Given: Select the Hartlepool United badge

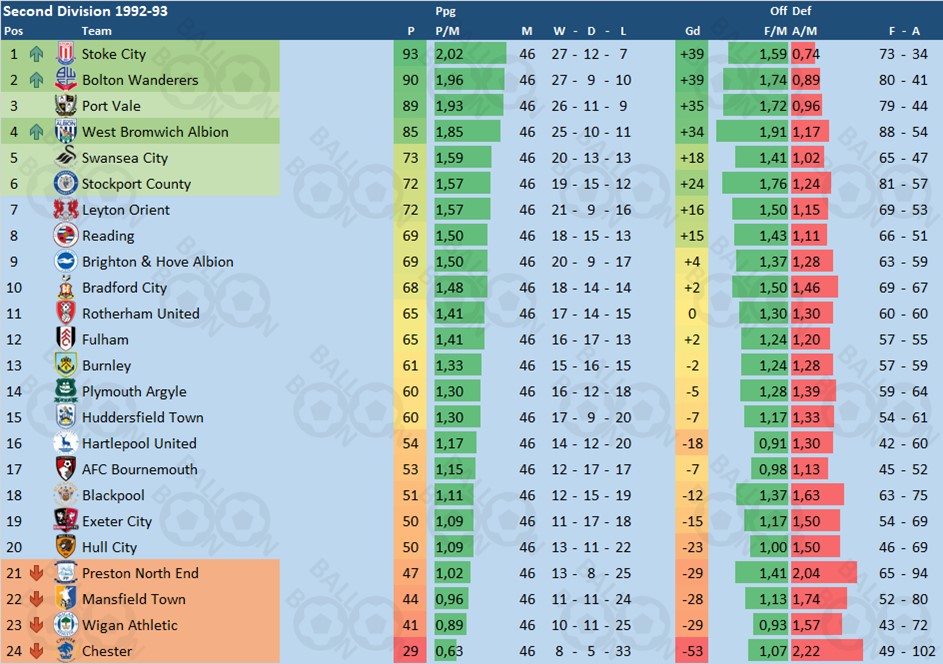Looking at the screenshot, I should click(66, 443).
